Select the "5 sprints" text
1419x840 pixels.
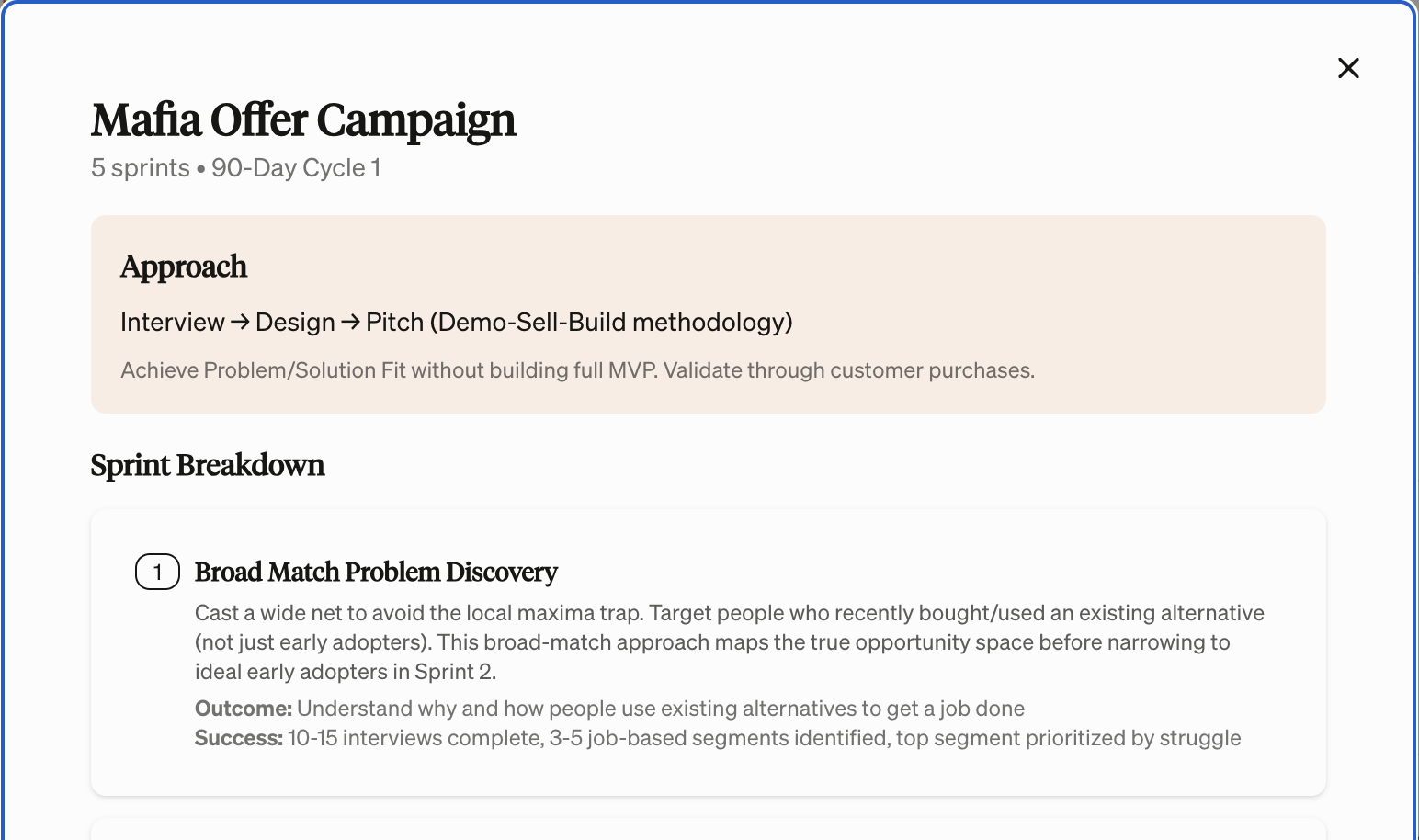point(141,168)
